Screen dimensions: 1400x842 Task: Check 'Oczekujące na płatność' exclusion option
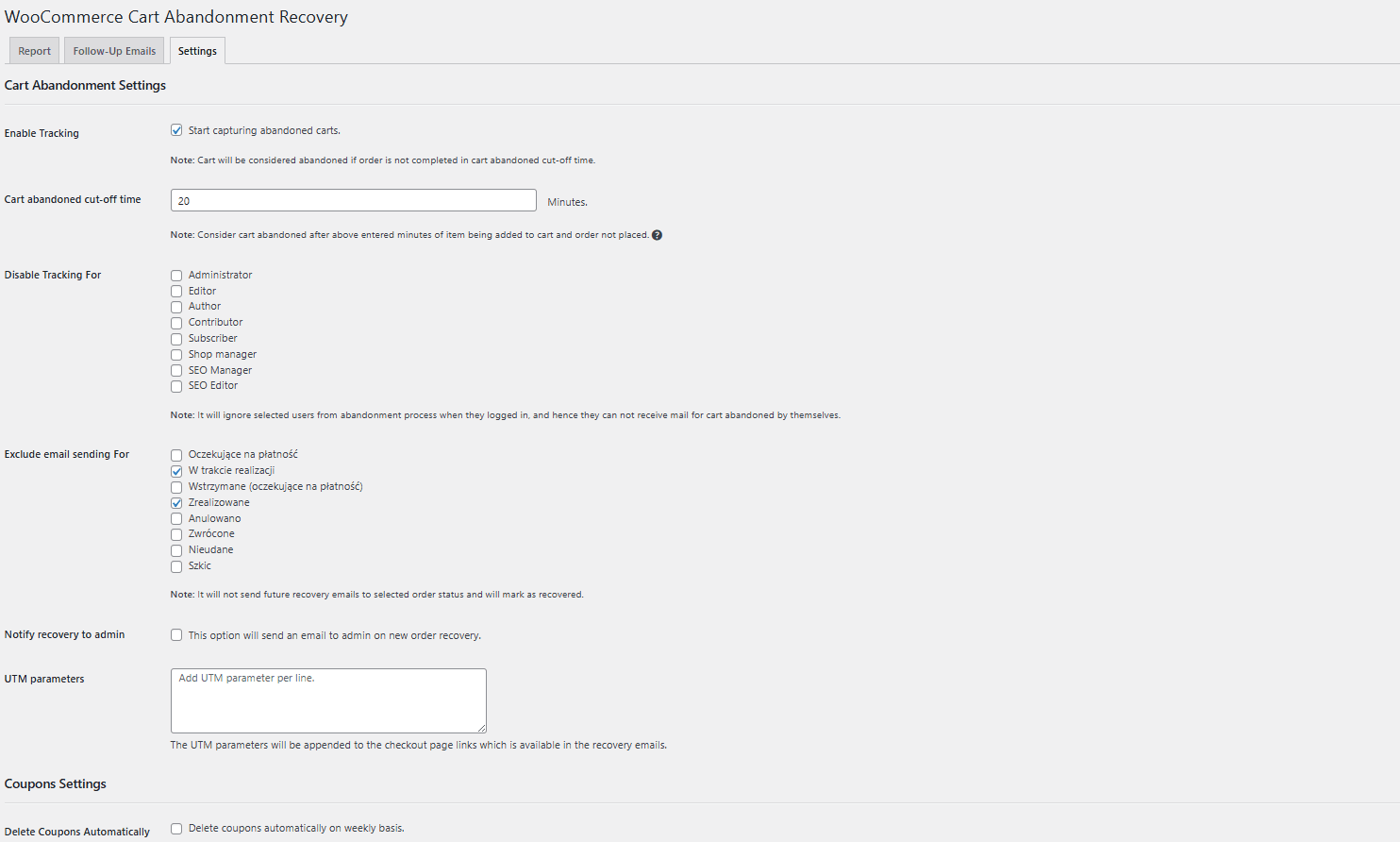176,454
